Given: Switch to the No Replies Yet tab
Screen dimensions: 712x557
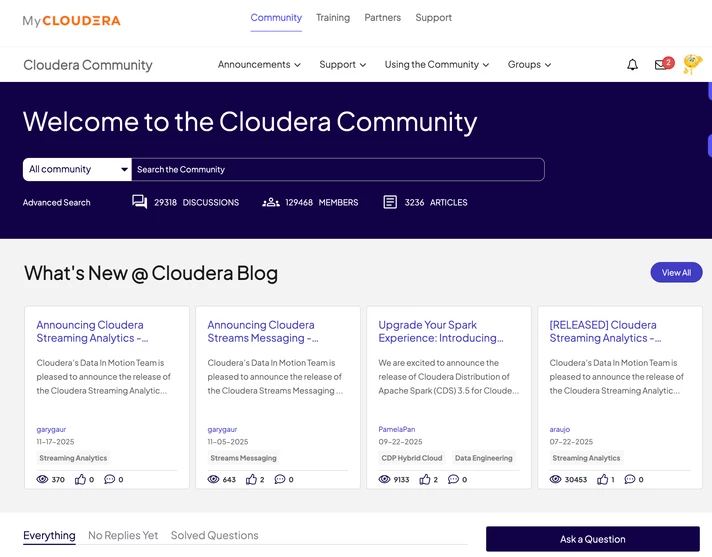Looking at the screenshot, I should (x=123, y=535).
